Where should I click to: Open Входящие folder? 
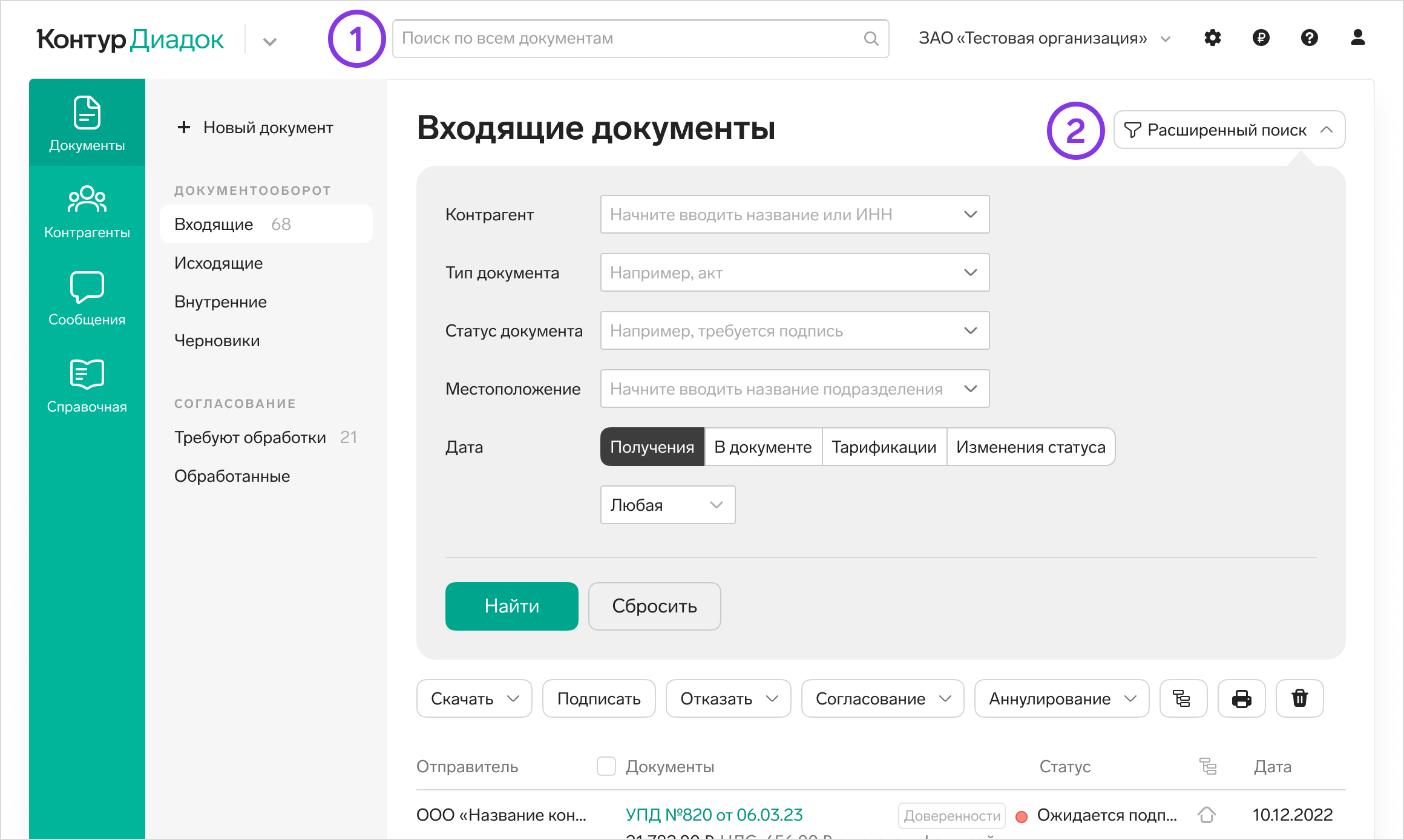(x=266, y=224)
